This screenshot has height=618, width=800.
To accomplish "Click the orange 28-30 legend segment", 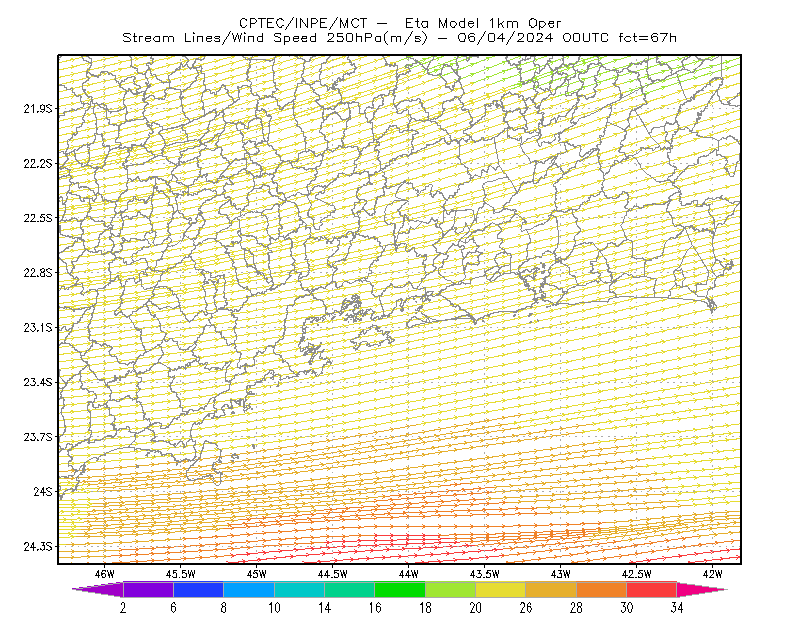I will 602,589.
